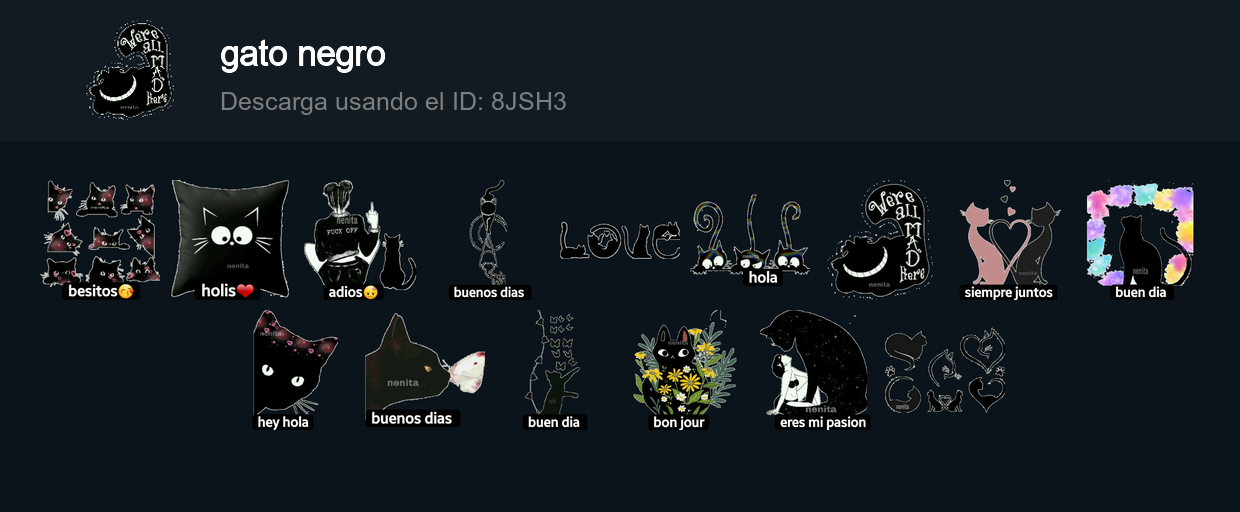
Task: Click the "holis" cat pillow sticker
Action: pos(230,240)
